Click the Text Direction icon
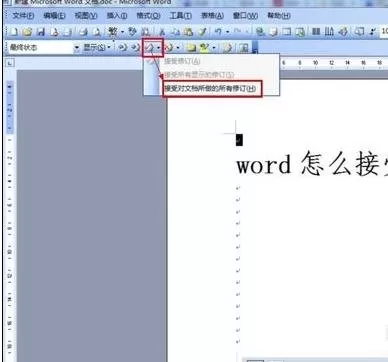 pos(329,32)
